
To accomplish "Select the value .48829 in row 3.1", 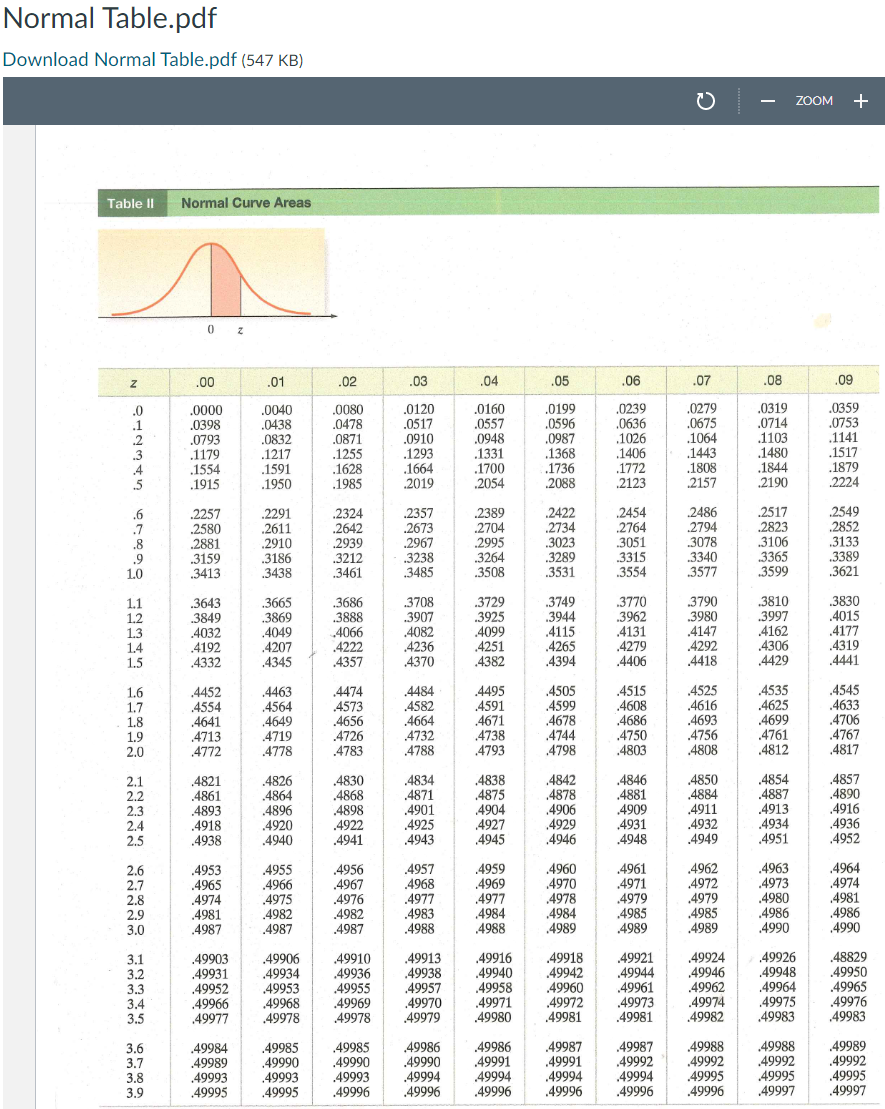I will (848, 957).
